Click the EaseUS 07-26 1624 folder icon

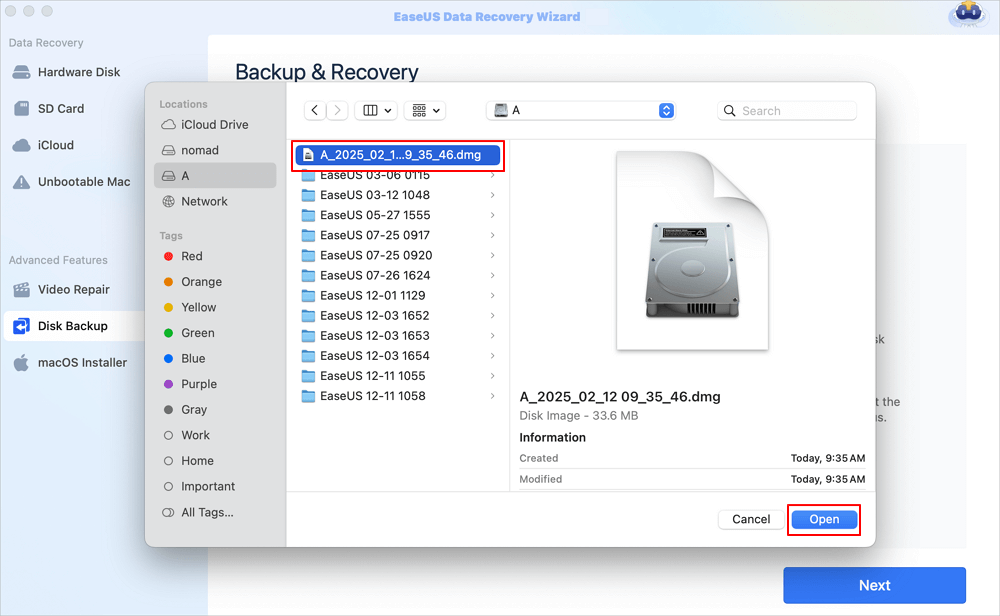coord(308,275)
